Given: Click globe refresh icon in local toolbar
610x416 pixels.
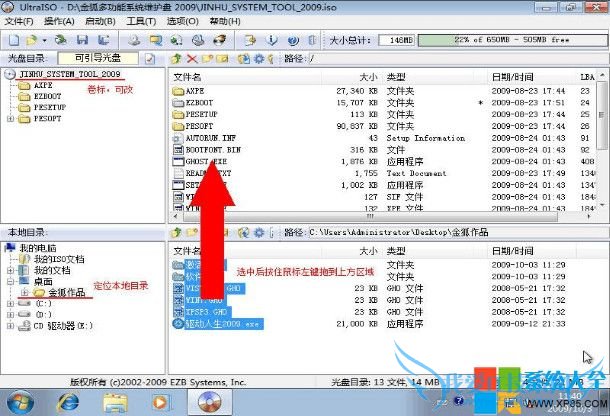Looking at the screenshot, I should click(244, 233).
